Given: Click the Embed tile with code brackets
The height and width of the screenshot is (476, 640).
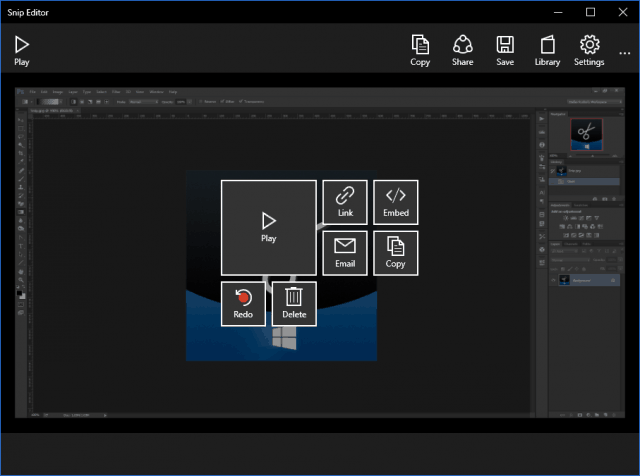Looking at the screenshot, I should pos(396,202).
